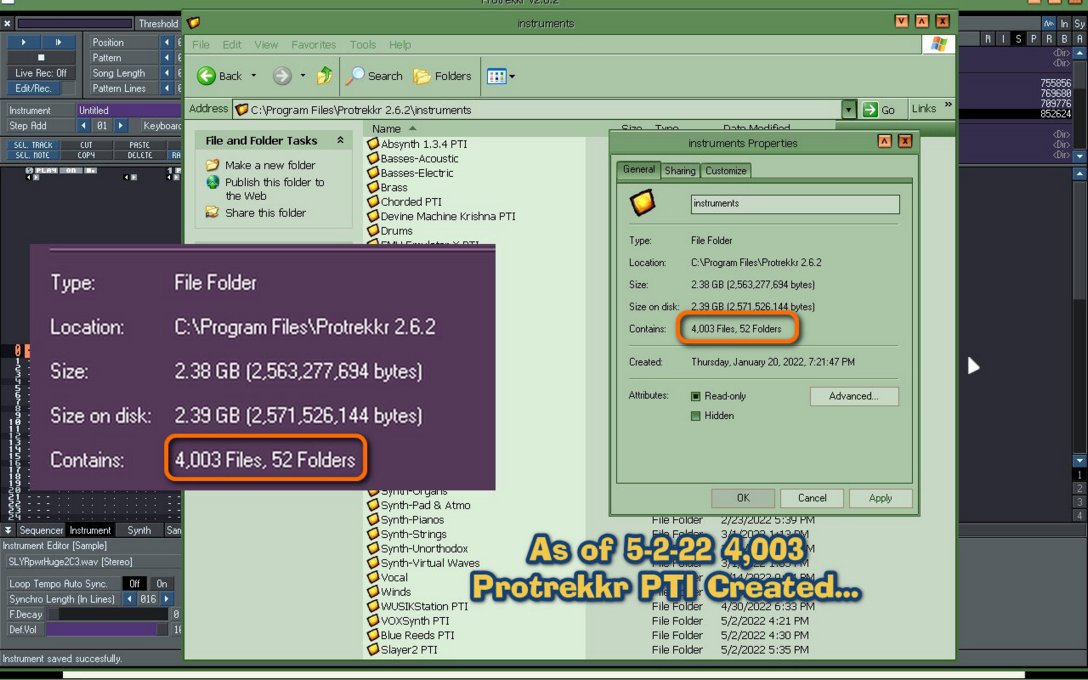Set Loop Tempo Auto Sync to Off

click(135, 584)
